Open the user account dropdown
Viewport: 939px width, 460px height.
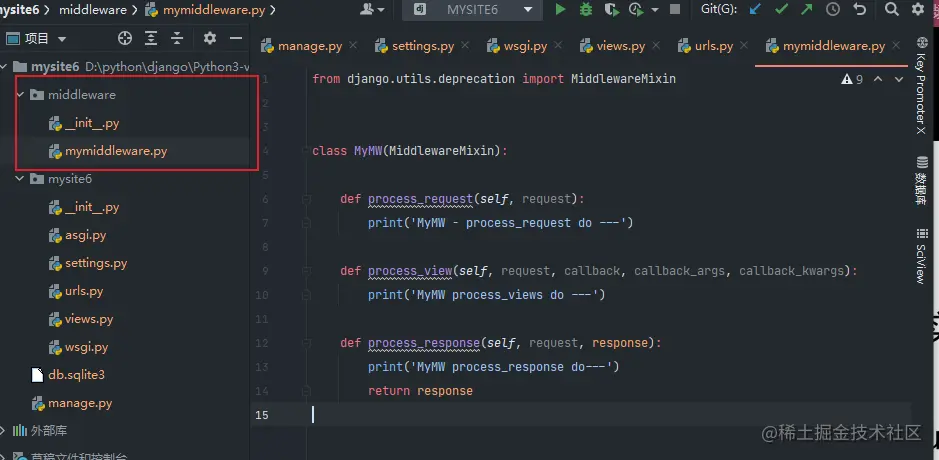pyautogui.click(x=372, y=10)
